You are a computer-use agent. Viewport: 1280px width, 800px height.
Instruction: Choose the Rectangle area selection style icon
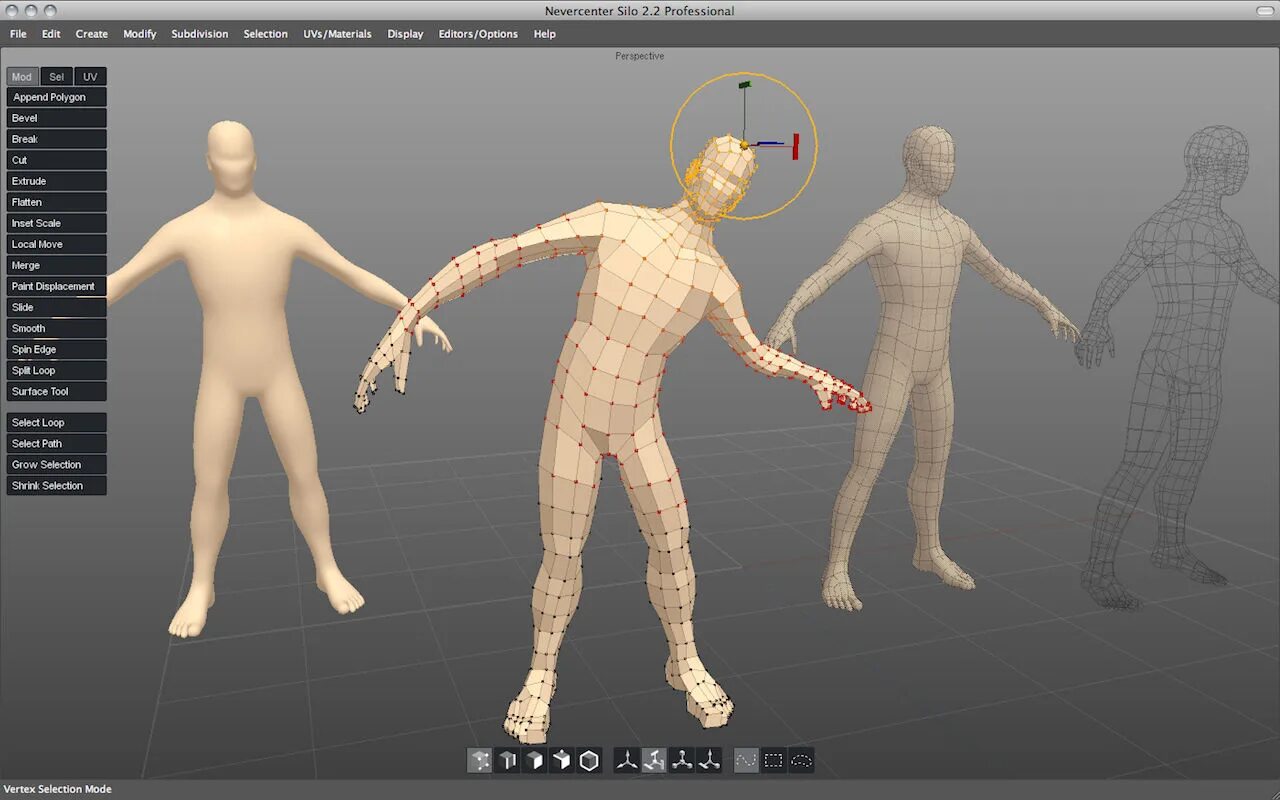pos(774,761)
